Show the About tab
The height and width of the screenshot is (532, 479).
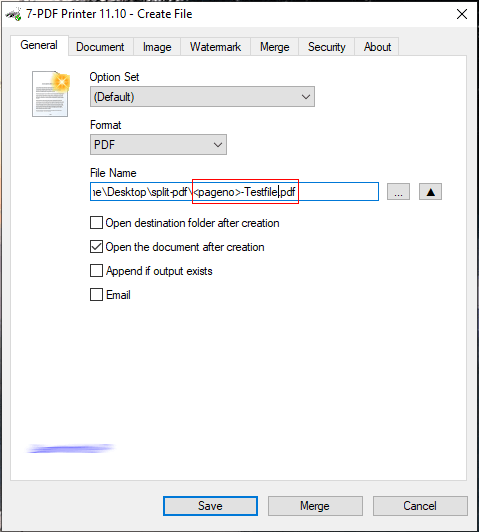[377, 47]
